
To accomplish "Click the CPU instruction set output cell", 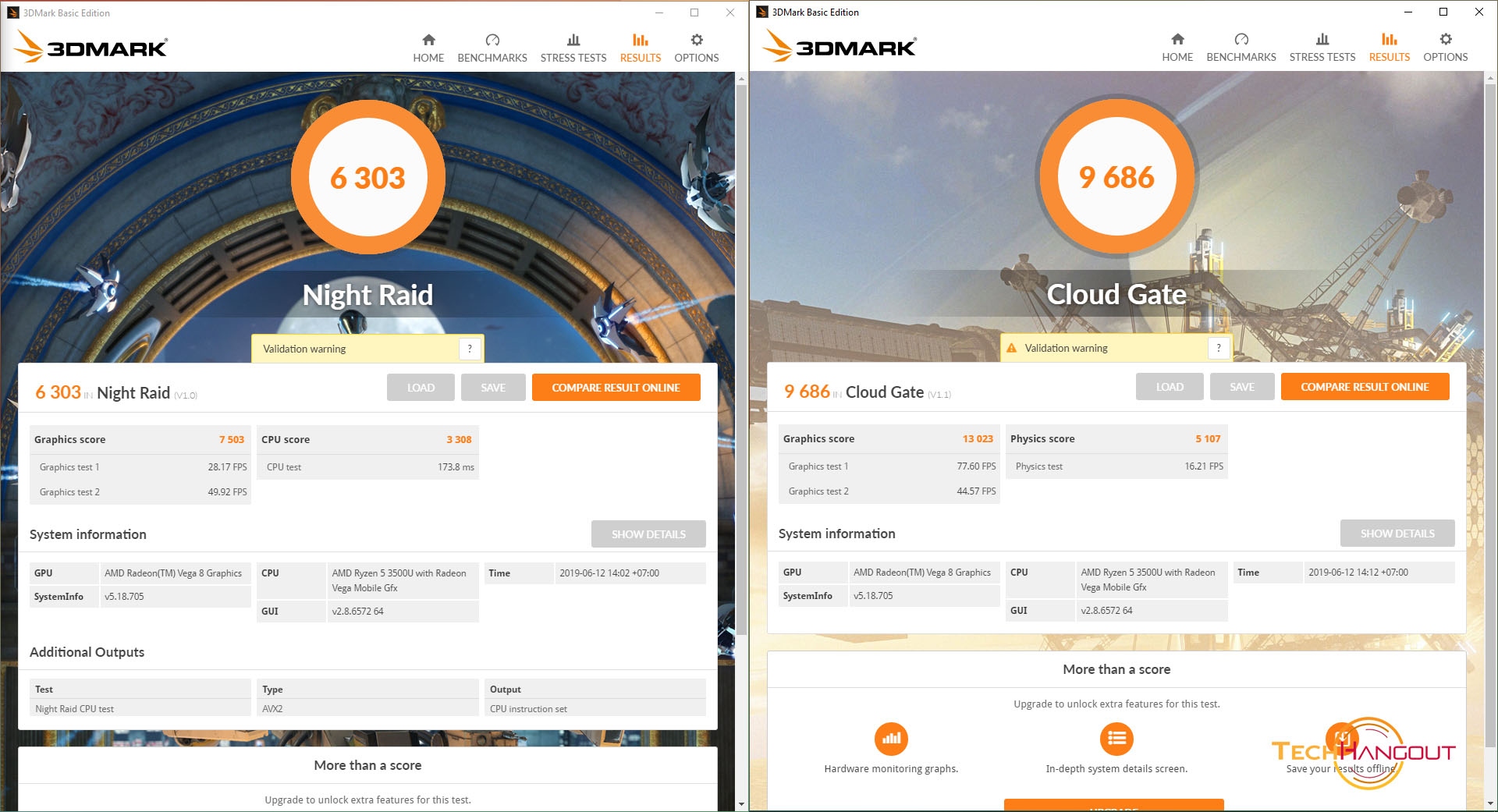I will tap(595, 709).
